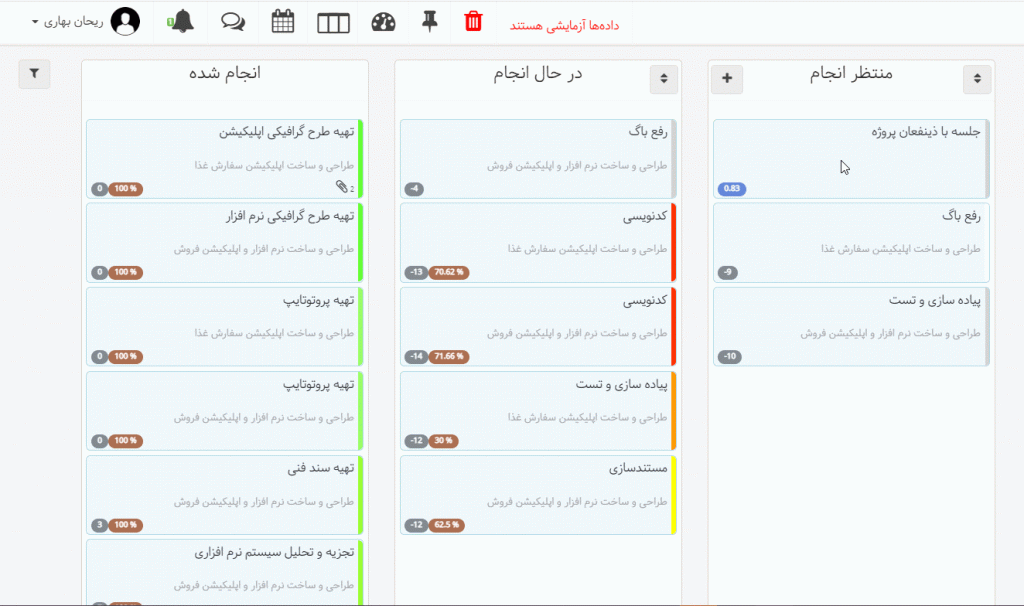Click the red trash delete icon
The width and height of the screenshot is (1024, 606).
click(473, 22)
